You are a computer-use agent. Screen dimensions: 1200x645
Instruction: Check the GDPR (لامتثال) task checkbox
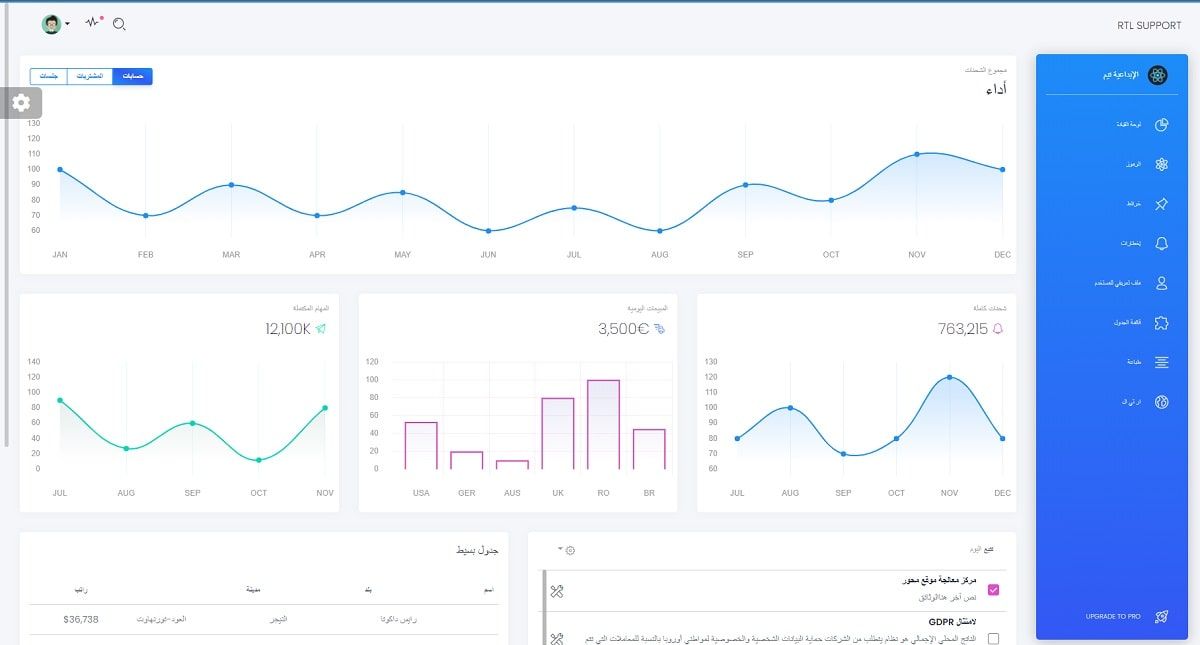click(x=993, y=637)
